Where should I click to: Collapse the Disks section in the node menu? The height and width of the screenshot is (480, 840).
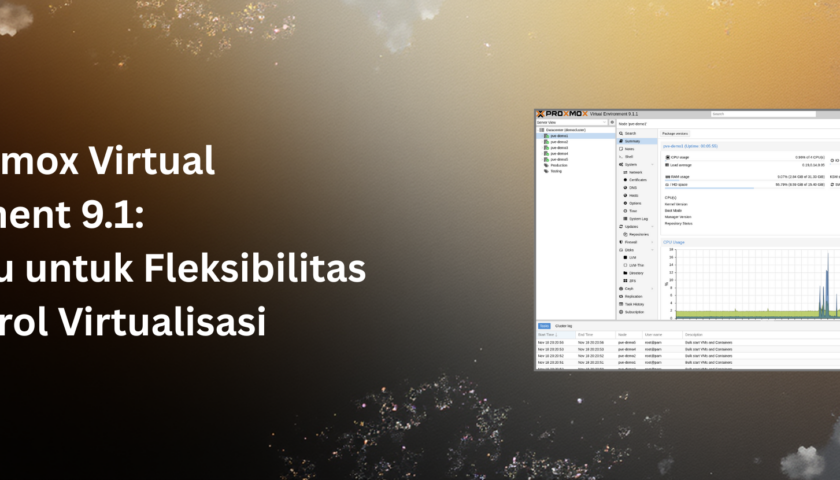[652, 250]
